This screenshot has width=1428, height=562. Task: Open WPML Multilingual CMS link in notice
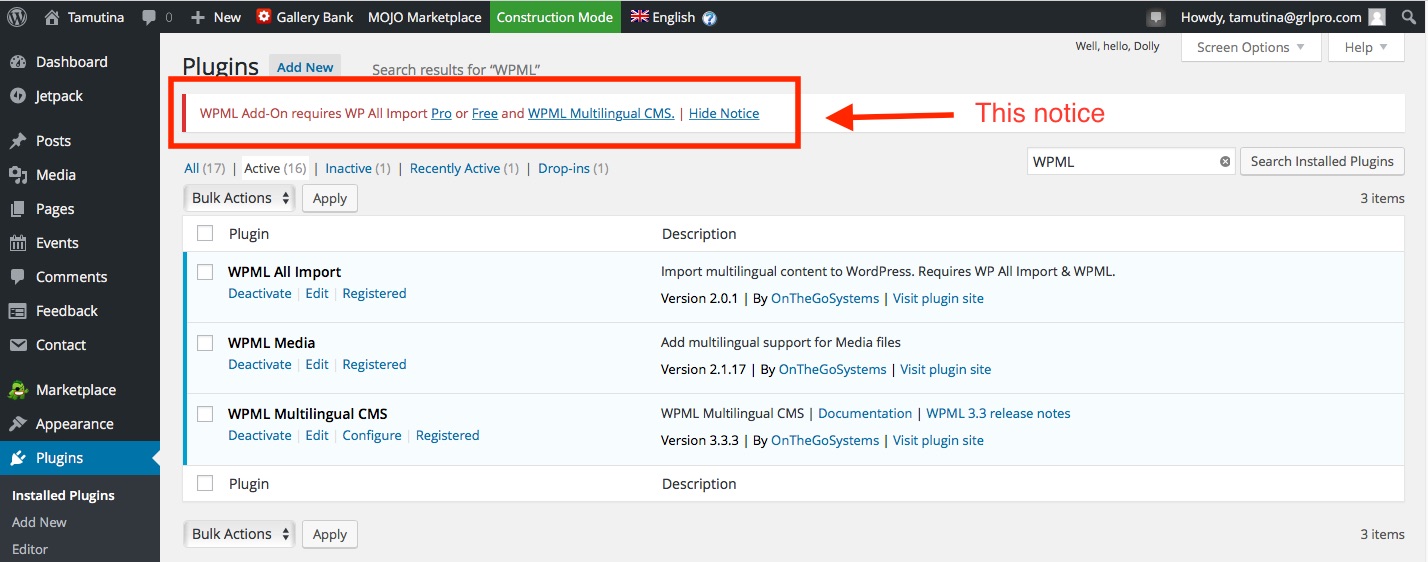601,113
